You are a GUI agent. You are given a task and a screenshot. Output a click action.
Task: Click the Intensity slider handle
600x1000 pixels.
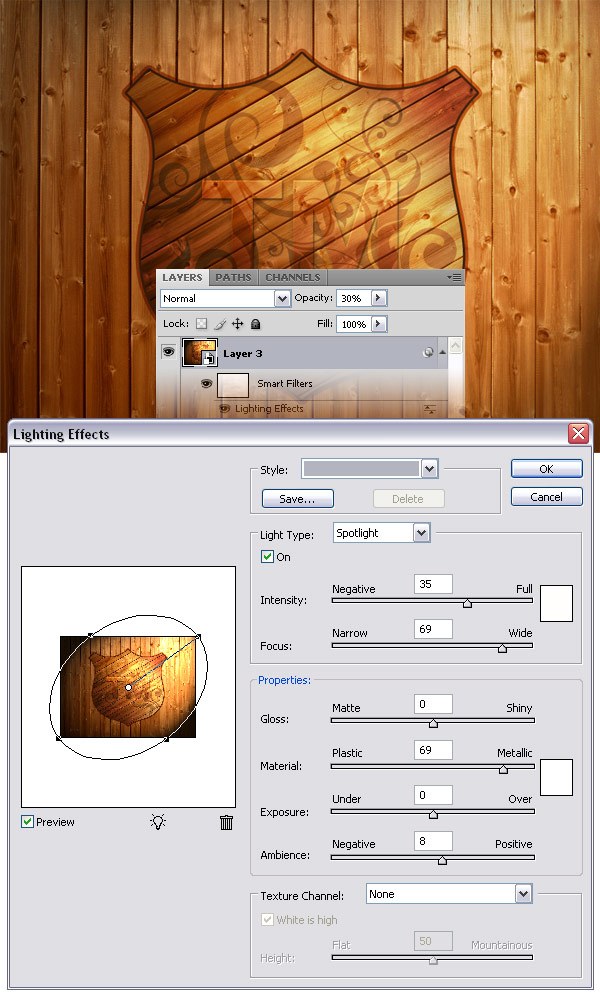(467, 603)
